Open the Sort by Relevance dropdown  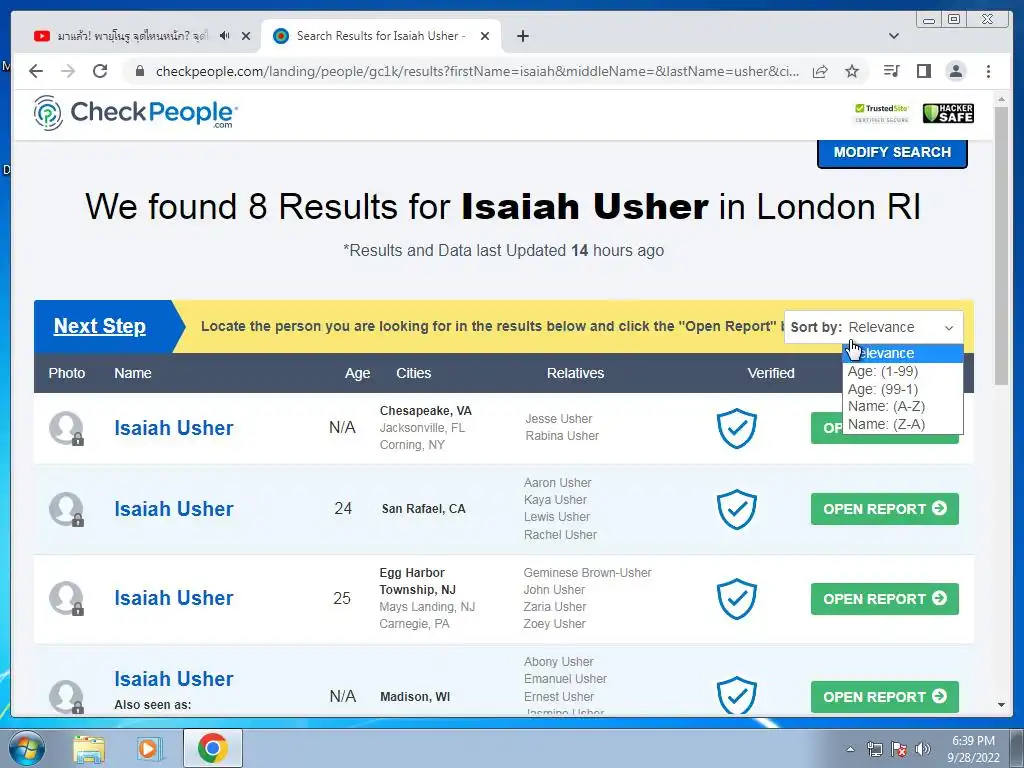(x=873, y=327)
